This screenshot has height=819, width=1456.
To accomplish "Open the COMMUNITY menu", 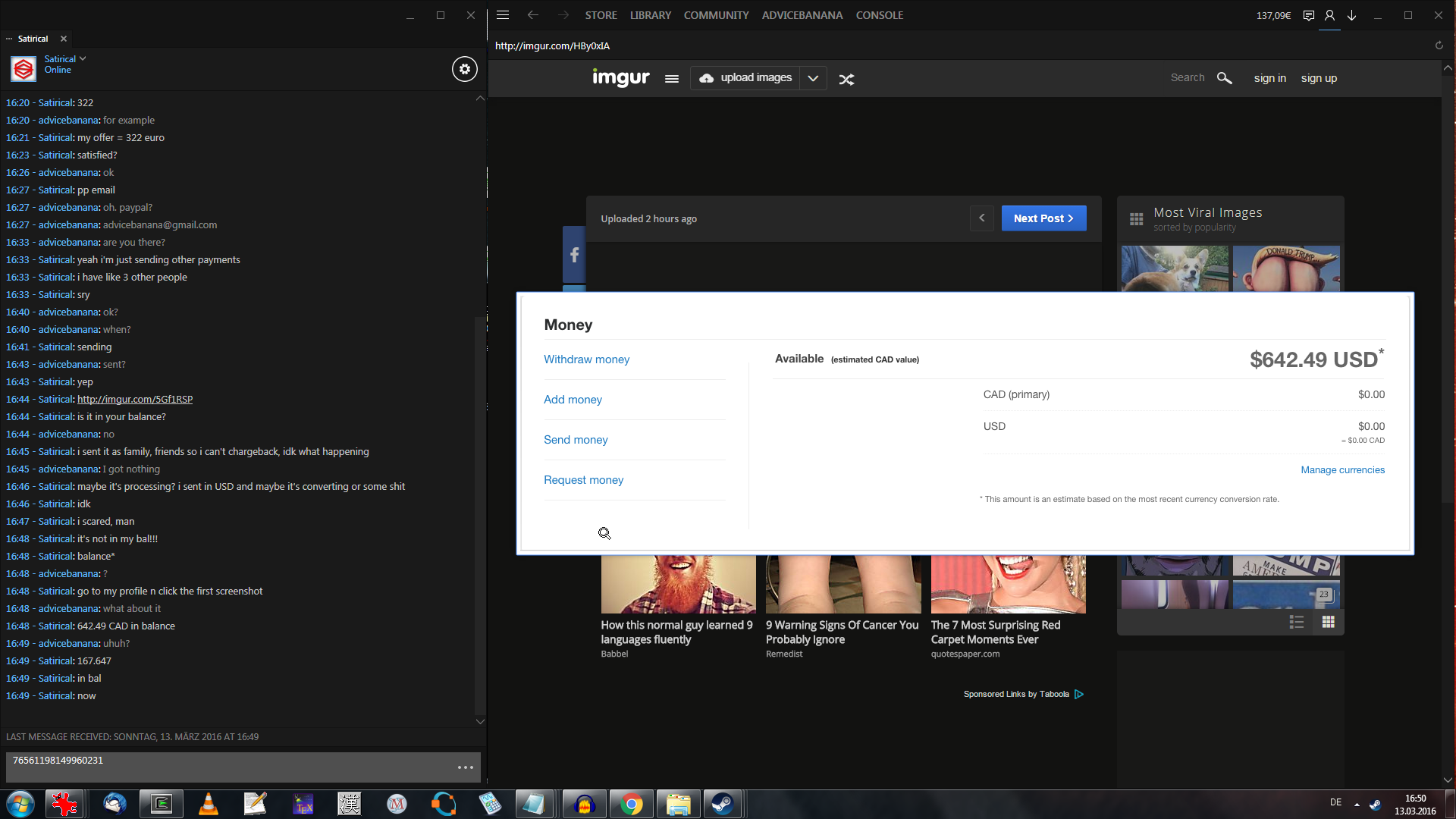I will point(716,15).
